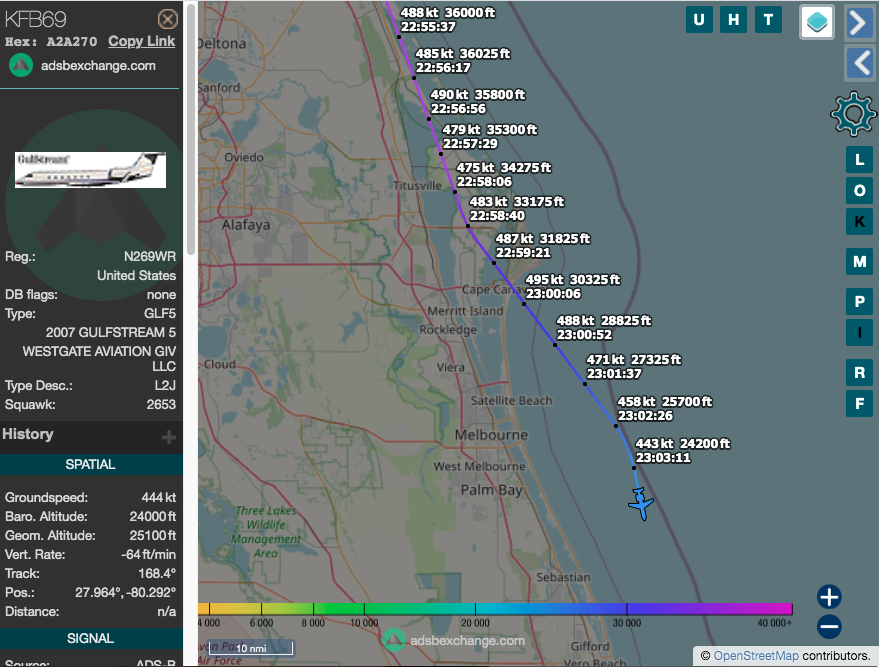Click the altitude color scale bar at 20 000
This screenshot has width=879, height=667.
click(475, 609)
